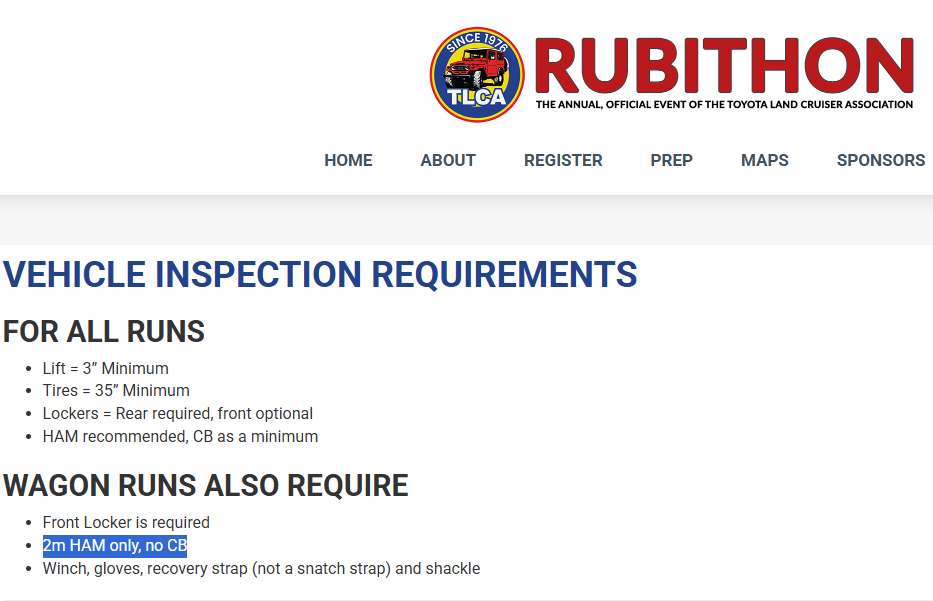933x601 pixels.
Task: Click the Toyota Land Cruiser Association tagline
Action: (x=724, y=105)
